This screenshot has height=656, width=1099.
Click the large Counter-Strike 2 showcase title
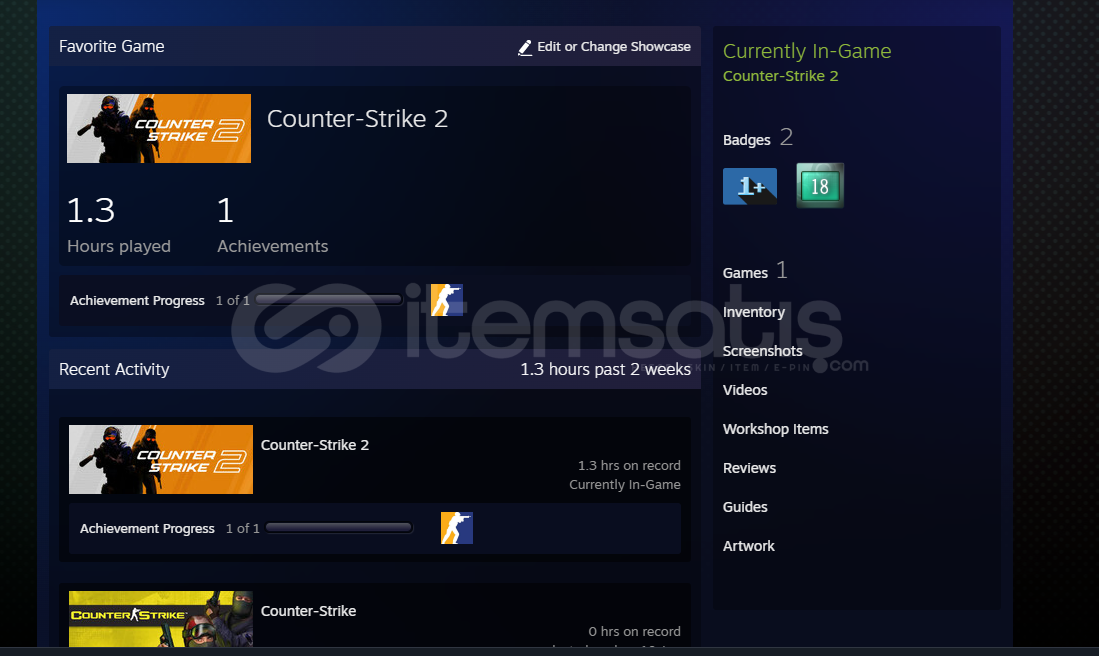pyautogui.click(x=357, y=118)
